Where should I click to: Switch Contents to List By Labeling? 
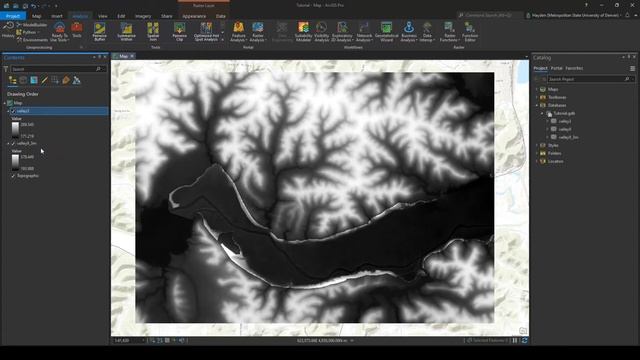(x=66, y=80)
